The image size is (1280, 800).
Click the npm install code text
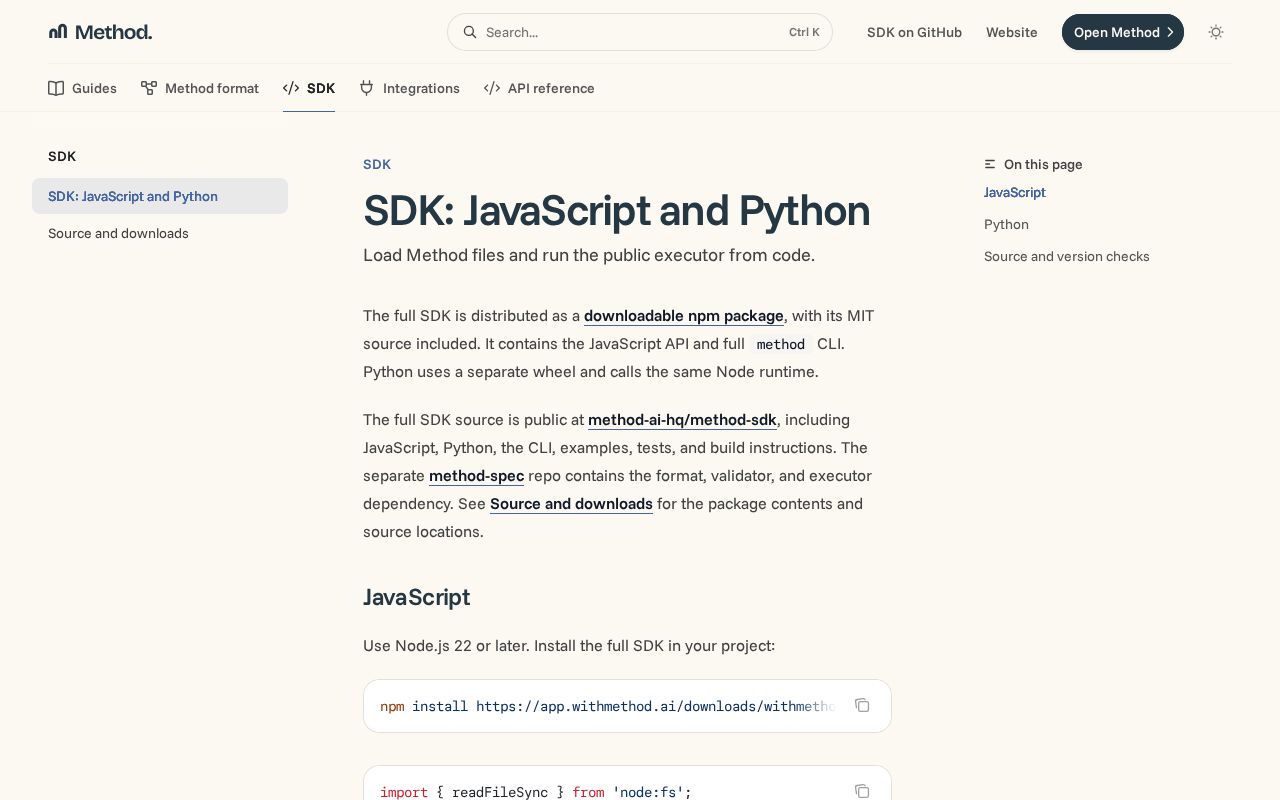pos(607,706)
